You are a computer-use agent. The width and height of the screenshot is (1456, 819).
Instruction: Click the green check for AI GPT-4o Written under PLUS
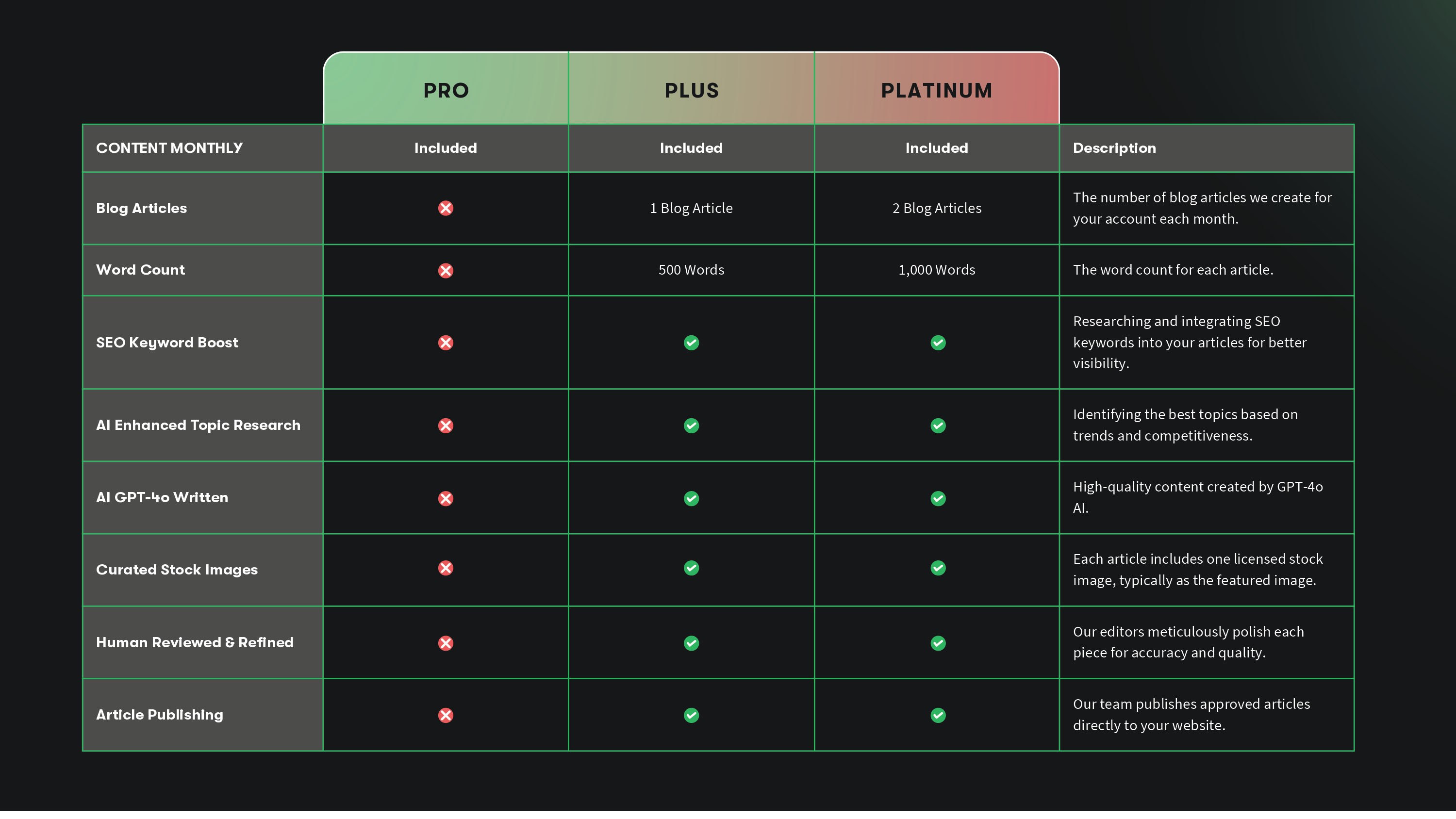(691, 498)
